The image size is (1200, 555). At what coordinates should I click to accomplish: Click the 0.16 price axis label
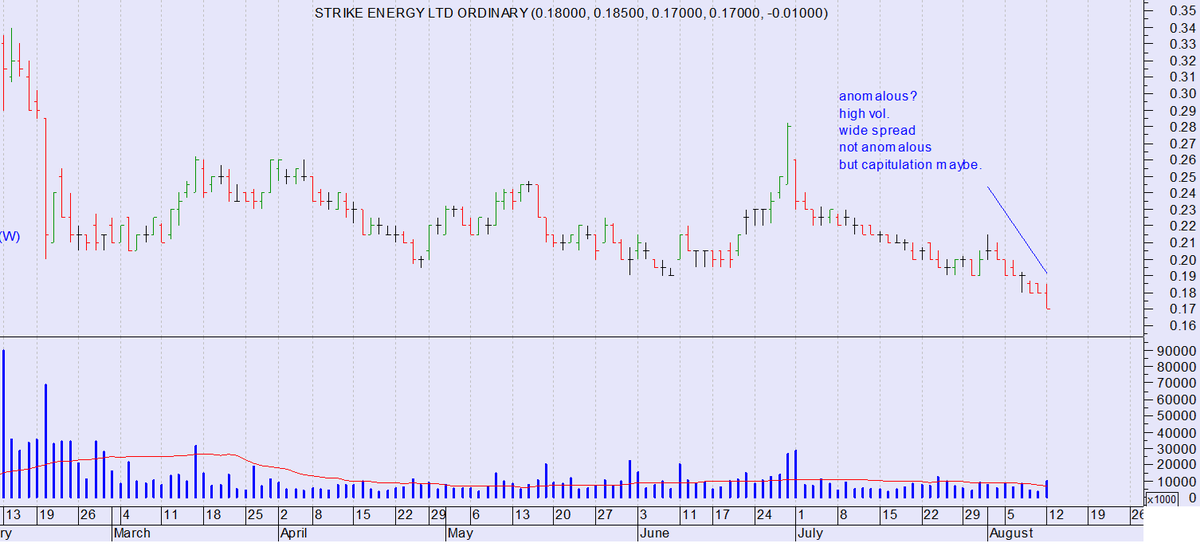1181,326
